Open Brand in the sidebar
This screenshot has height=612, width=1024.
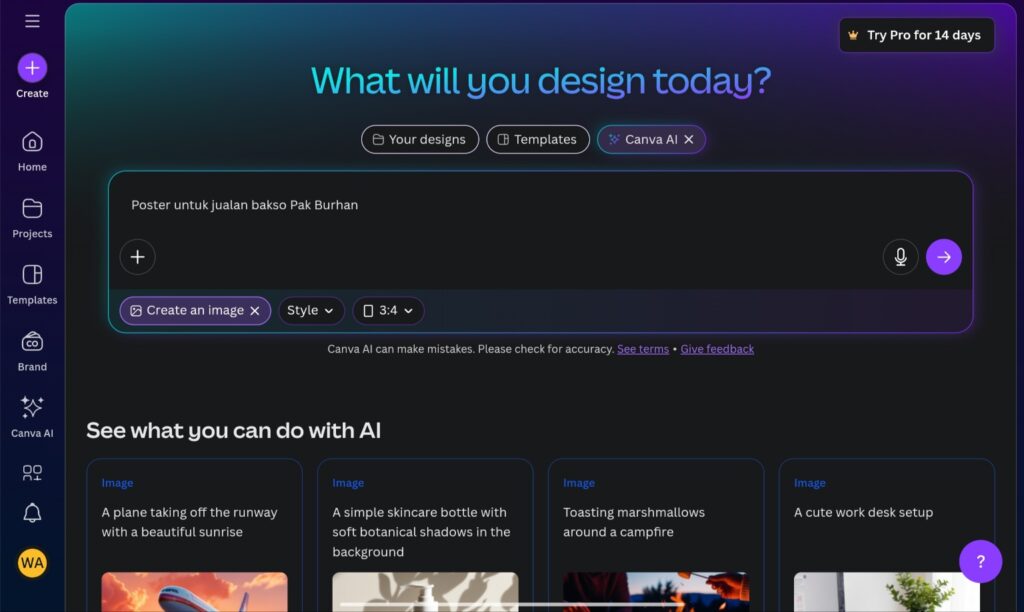click(x=32, y=351)
